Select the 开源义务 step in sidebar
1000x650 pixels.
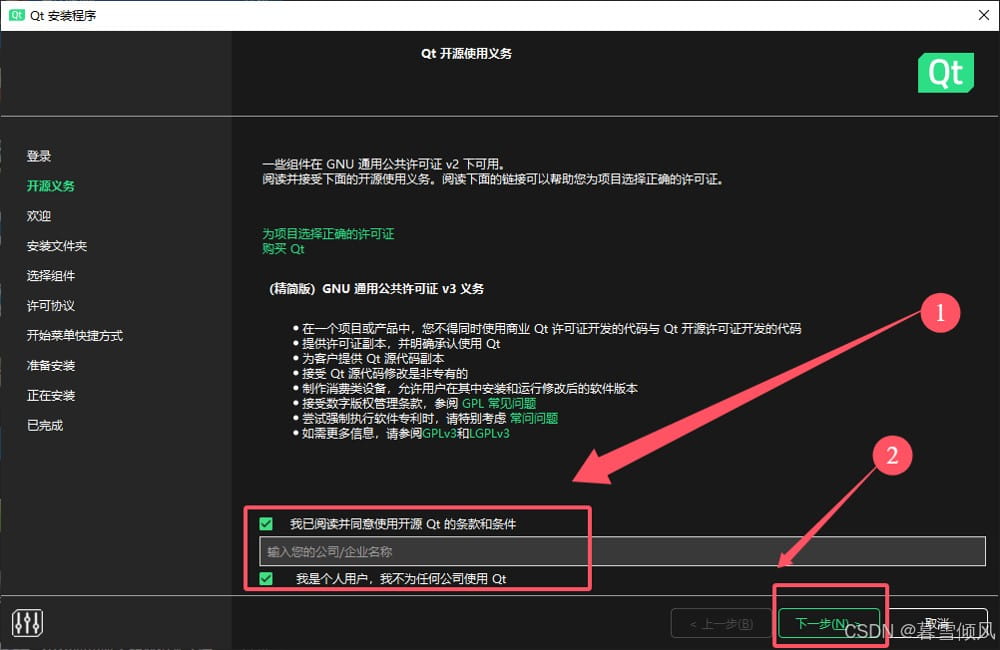tap(51, 186)
